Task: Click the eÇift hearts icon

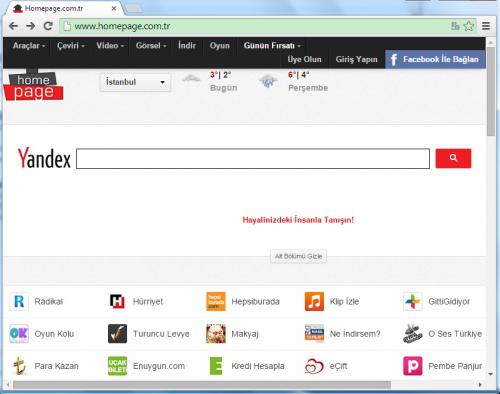Action: (314, 366)
